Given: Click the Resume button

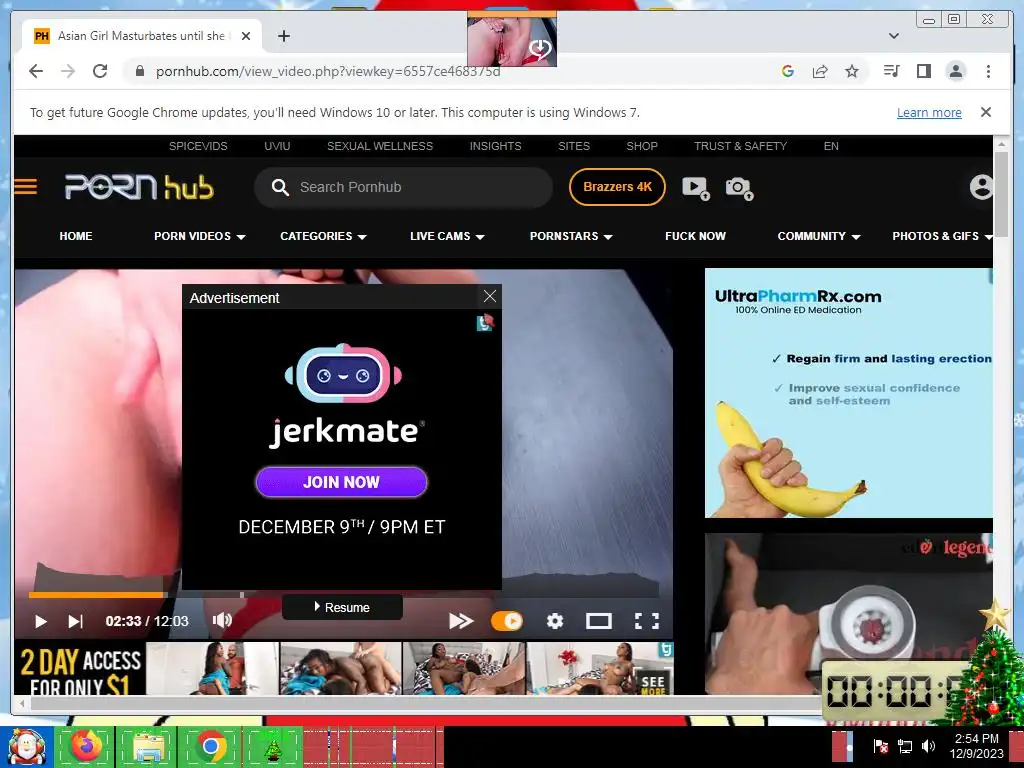Looking at the screenshot, I should pos(342,607).
